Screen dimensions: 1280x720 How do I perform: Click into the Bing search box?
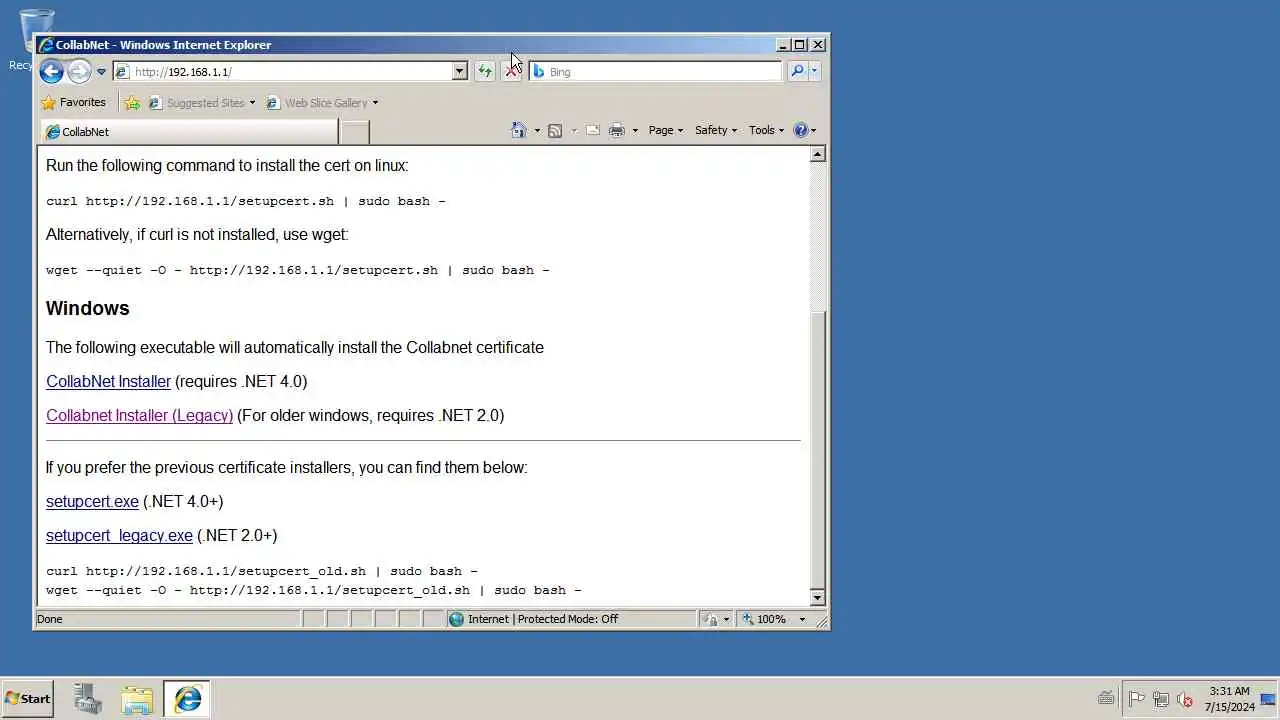[x=655, y=71]
